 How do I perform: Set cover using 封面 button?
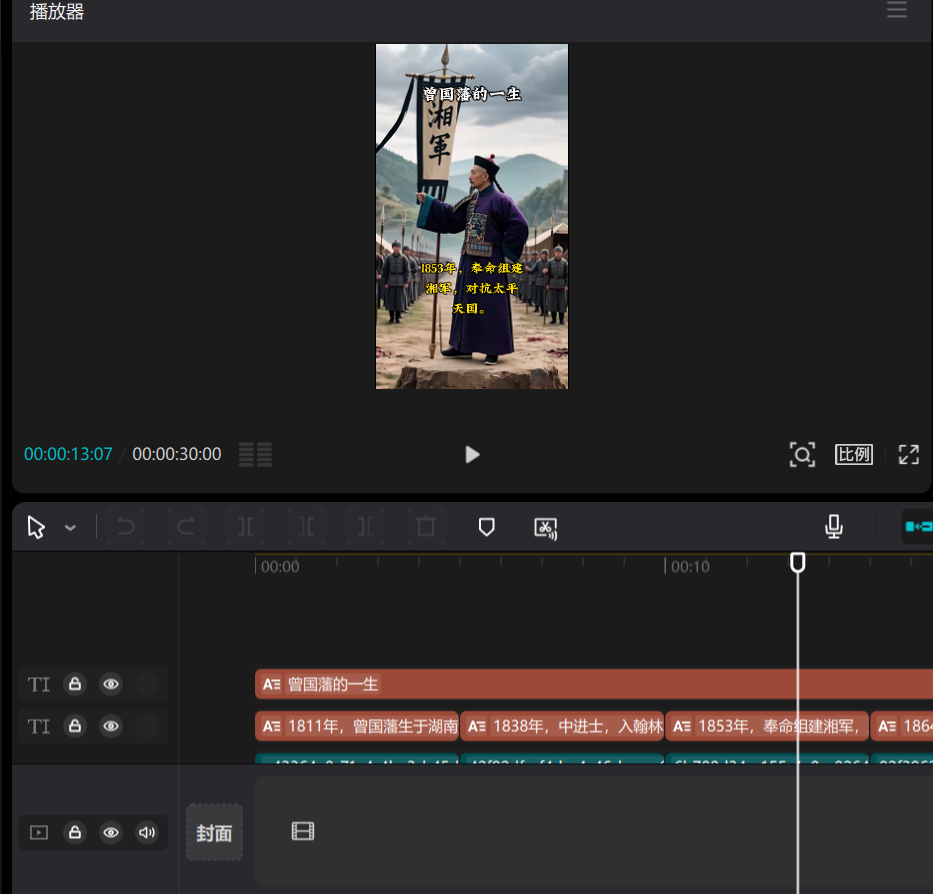214,833
